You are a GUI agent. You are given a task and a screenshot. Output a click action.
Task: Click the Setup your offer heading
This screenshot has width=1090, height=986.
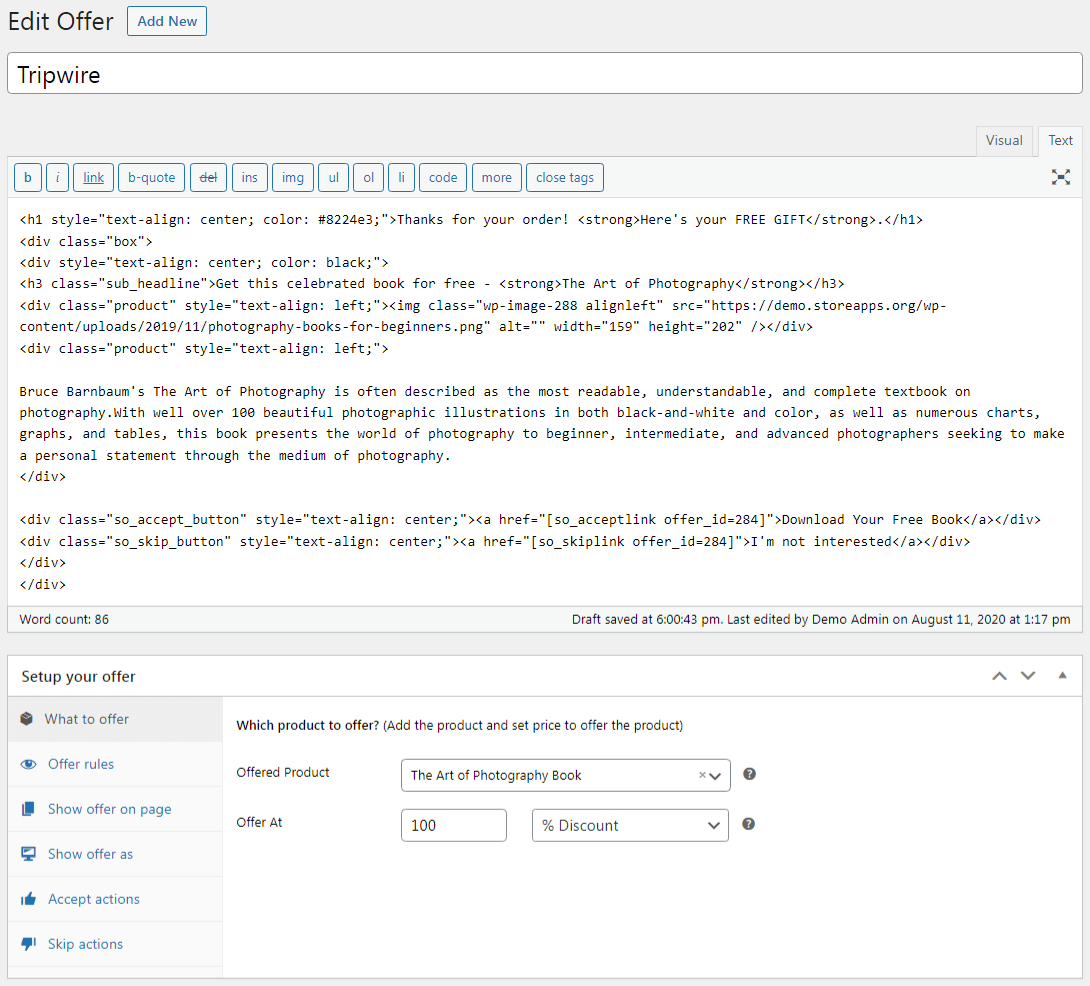(78, 677)
